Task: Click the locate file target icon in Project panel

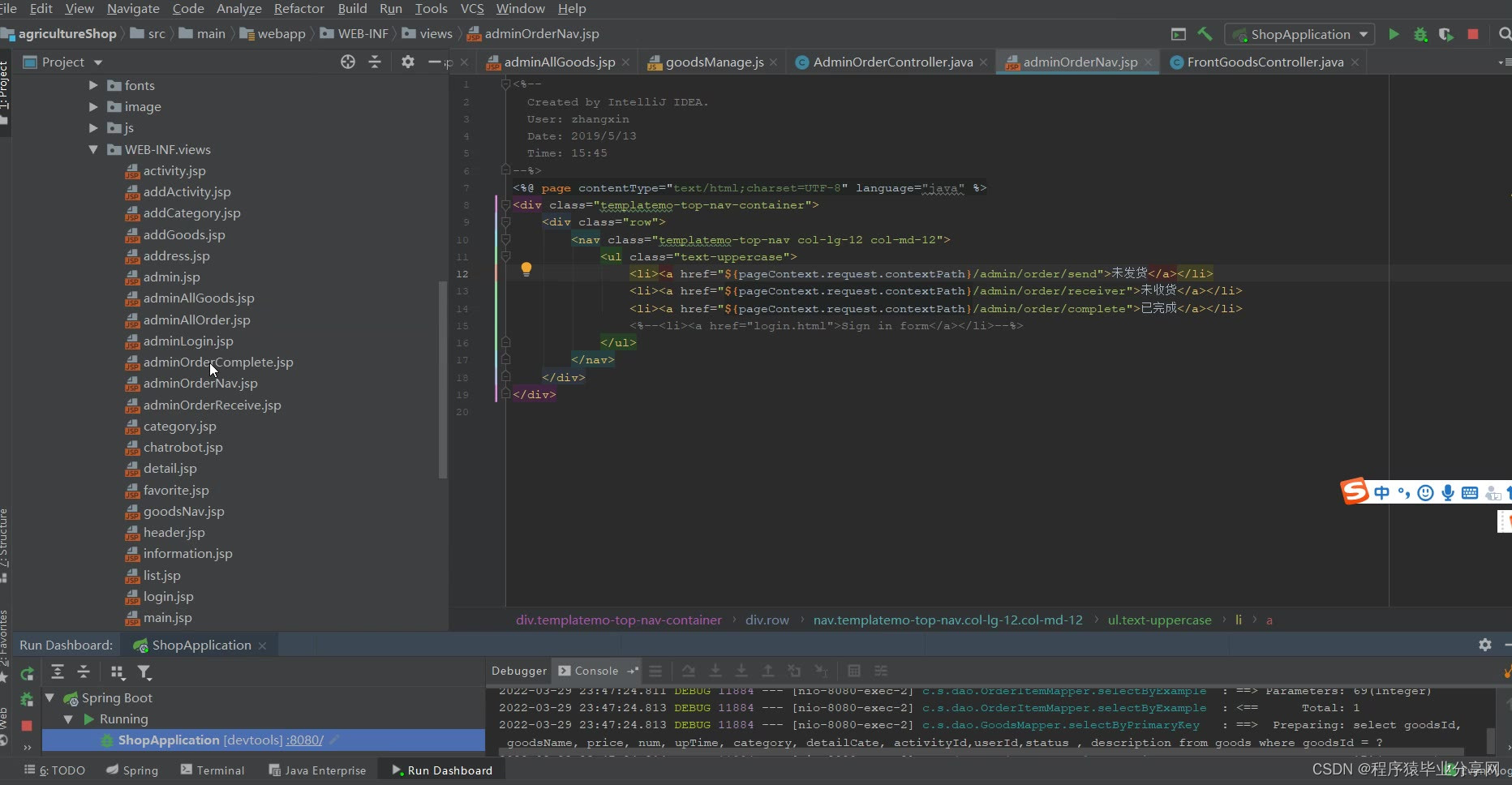Action: pyautogui.click(x=348, y=62)
